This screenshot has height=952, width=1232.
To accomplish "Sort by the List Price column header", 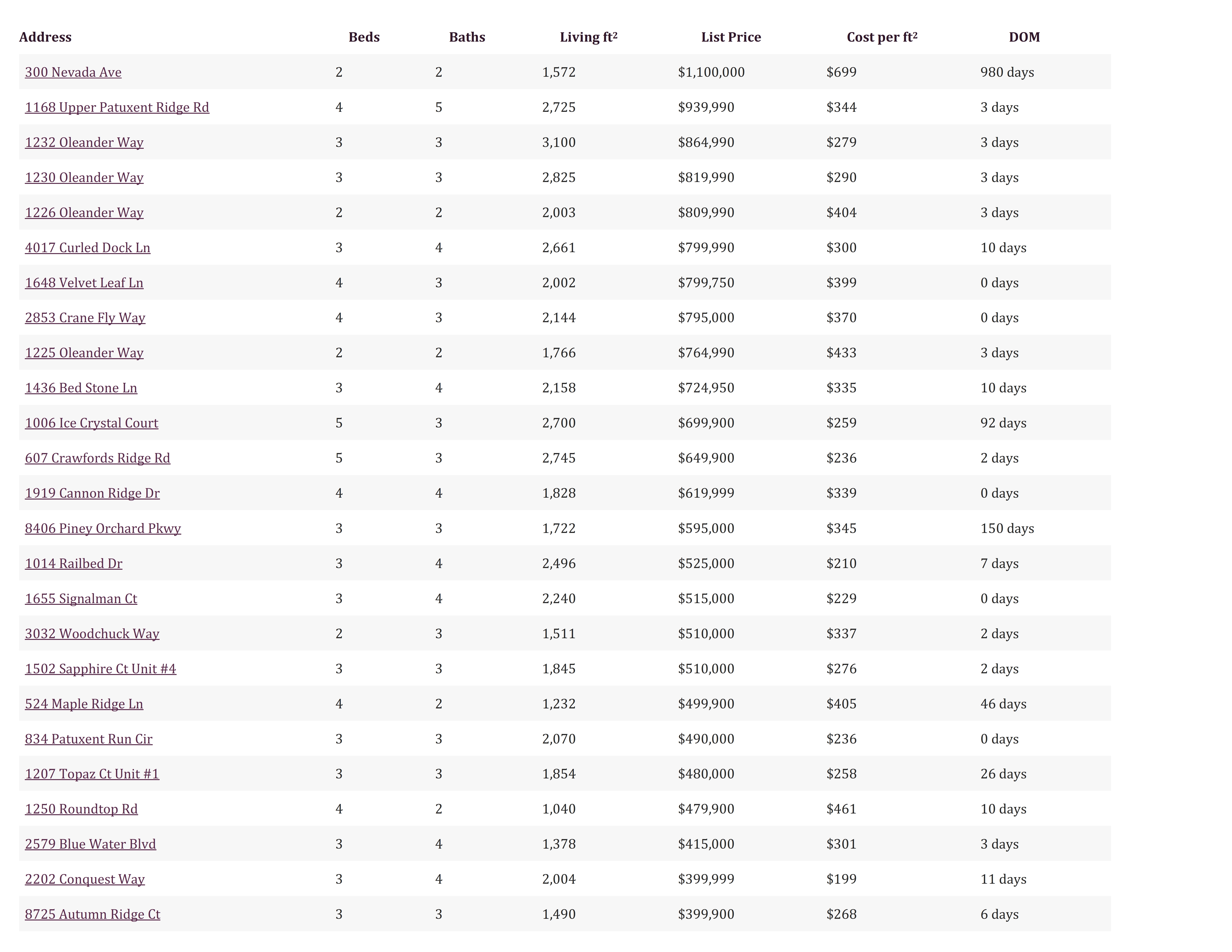I will (731, 37).
